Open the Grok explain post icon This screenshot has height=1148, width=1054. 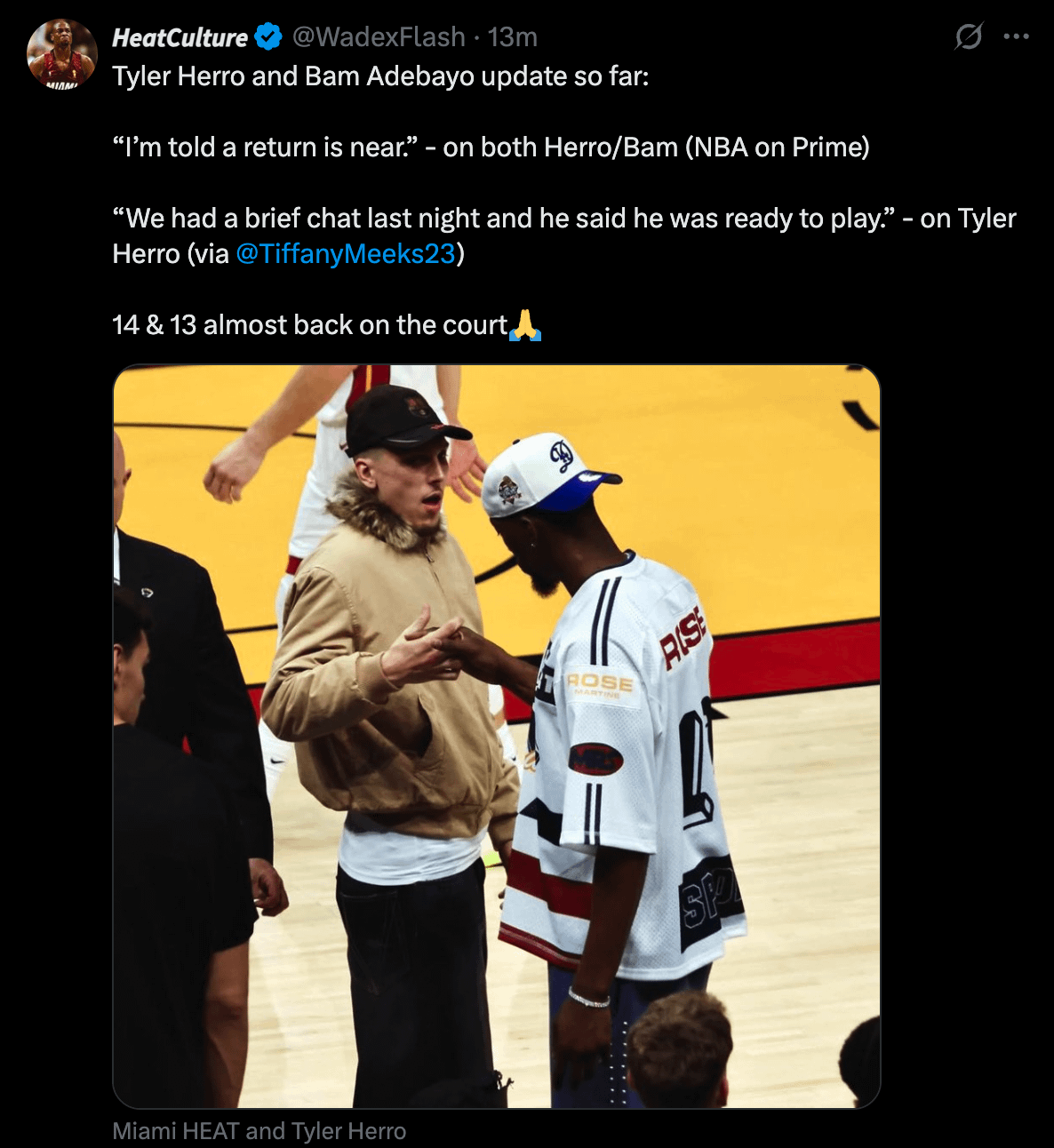click(x=969, y=36)
